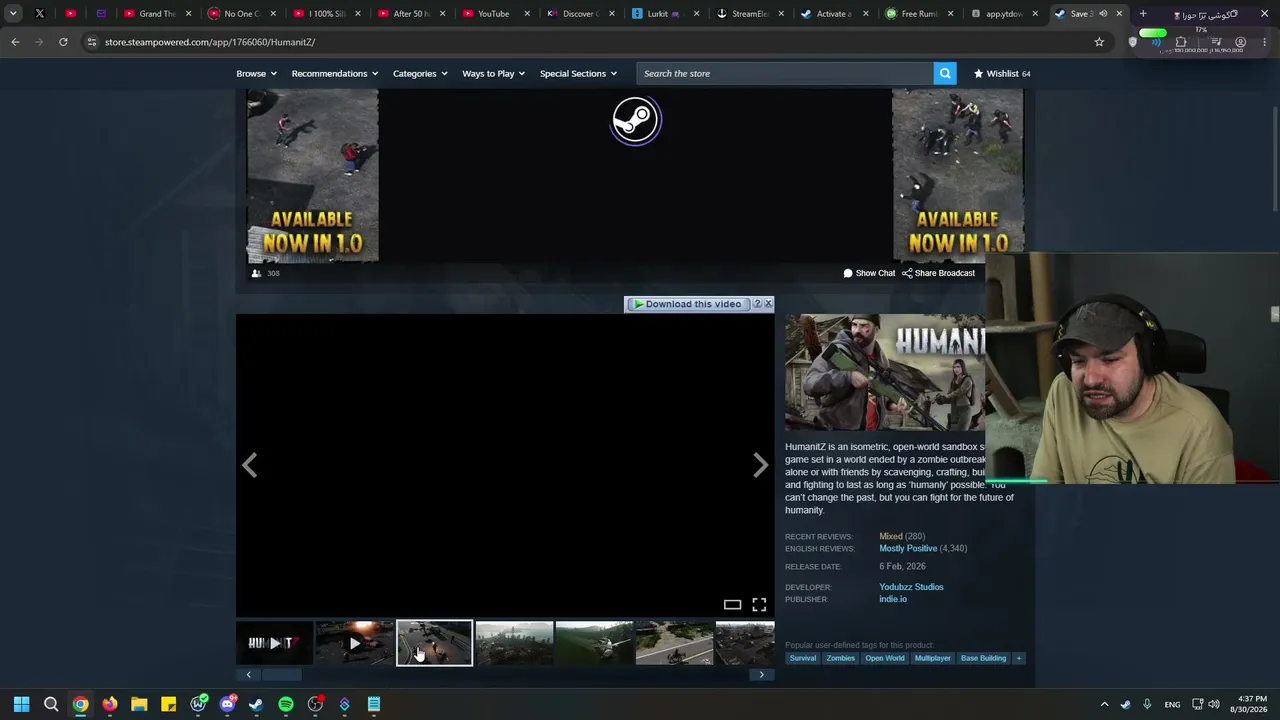Image resolution: width=1280 pixels, height=720 pixels.
Task: Open the Mostly Positive English reviews link
Action: [908, 548]
